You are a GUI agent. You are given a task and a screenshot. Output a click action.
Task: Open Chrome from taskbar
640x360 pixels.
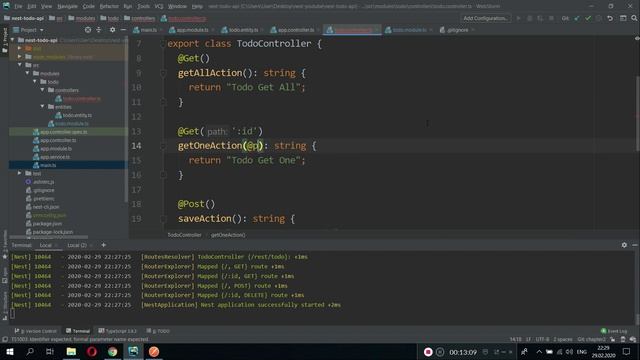coord(113,351)
